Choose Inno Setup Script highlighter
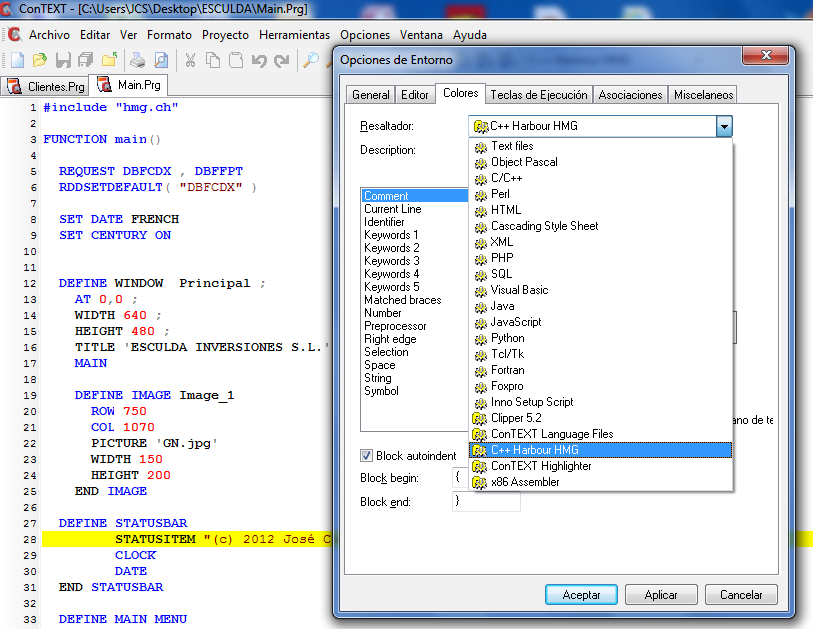This screenshot has height=629, width=813. coord(600,402)
